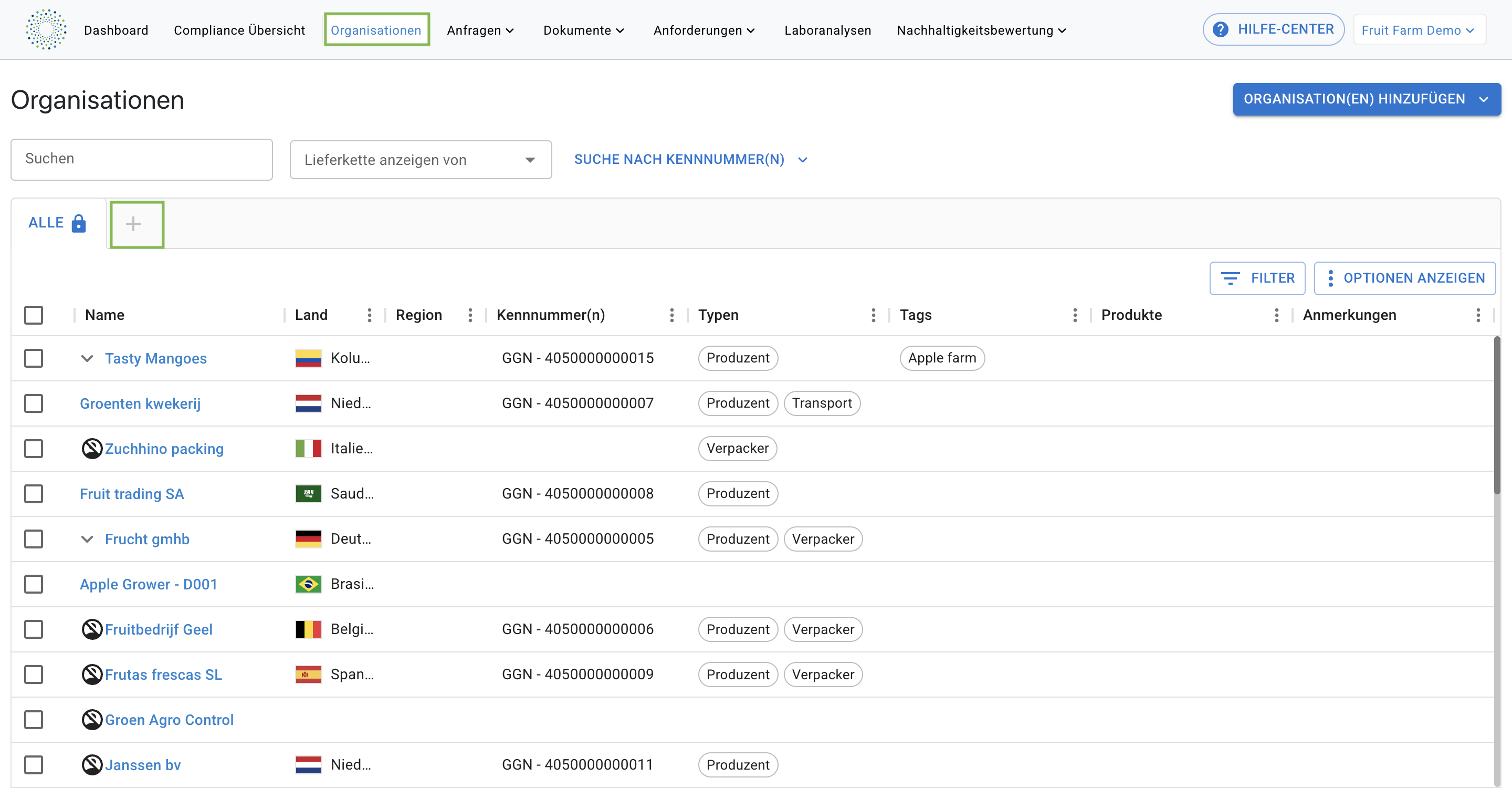Check the Fruit trading SA row checkbox
Viewport: 1512px width, 788px height.
pyautogui.click(x=34, y=494)
